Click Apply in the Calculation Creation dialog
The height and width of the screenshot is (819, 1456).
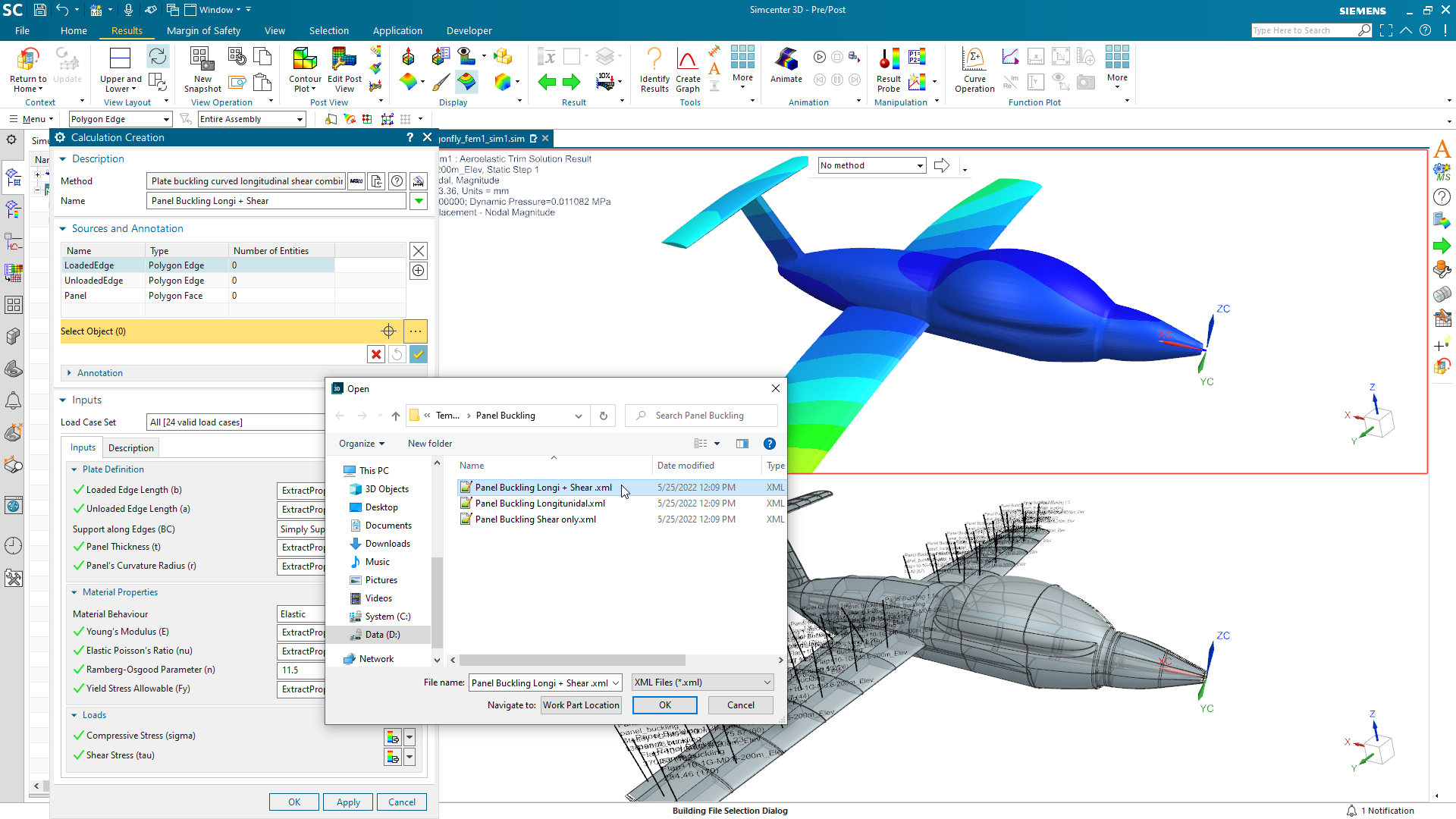coord(347,802)
